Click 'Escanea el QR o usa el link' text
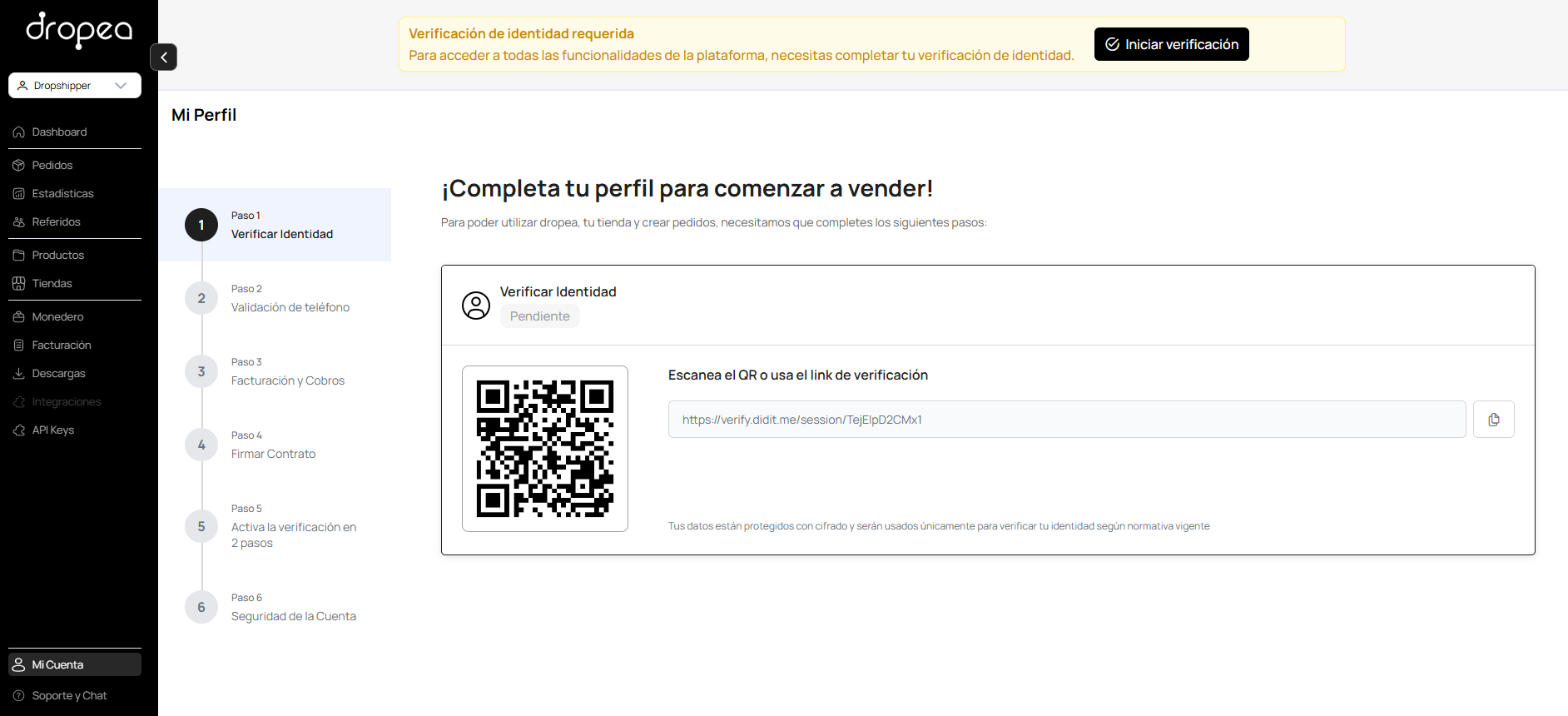The height and width of the screenshot is (716, 1568). (x=798, y=375)
